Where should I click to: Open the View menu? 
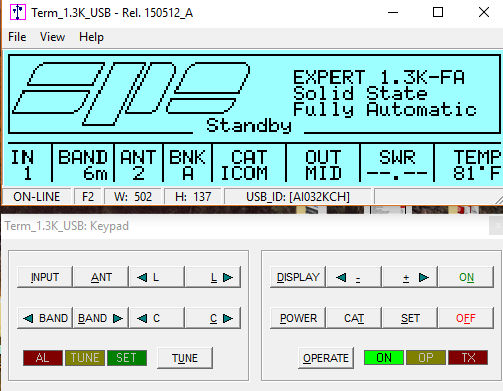tap(52, 37)
